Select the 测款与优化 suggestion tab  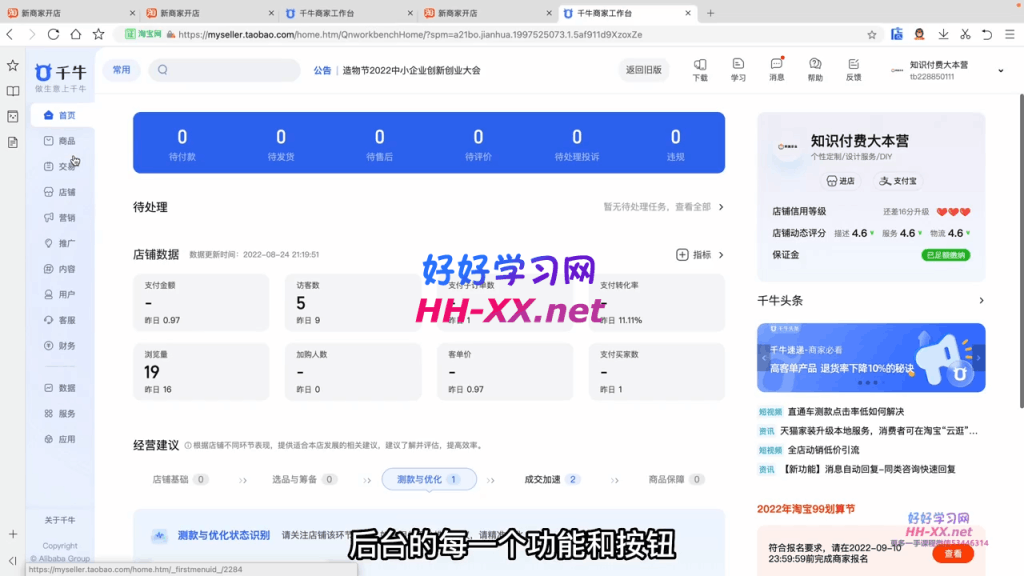pyautogui.click(x=429, y=479)
